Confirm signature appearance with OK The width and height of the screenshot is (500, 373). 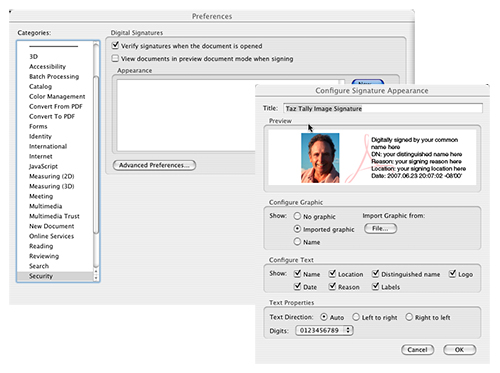[x=459, y=350]
